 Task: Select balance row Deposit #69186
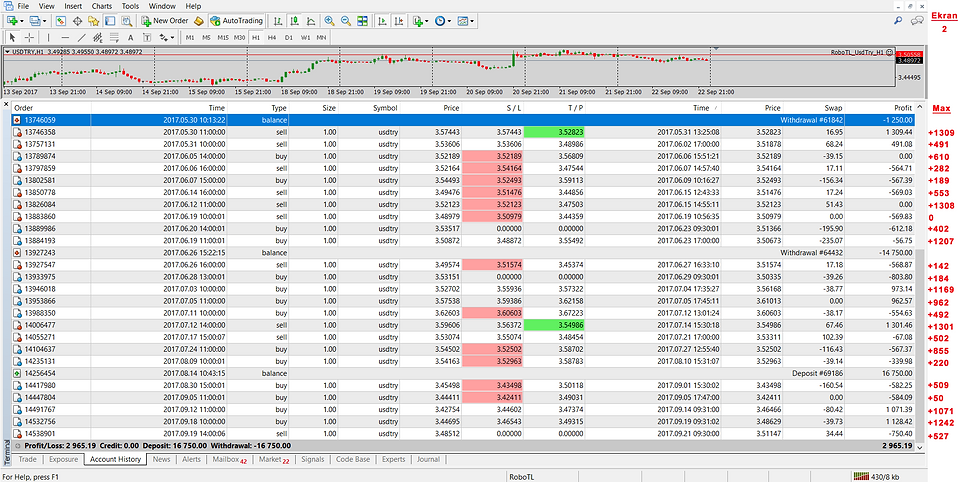pos(463,373)
